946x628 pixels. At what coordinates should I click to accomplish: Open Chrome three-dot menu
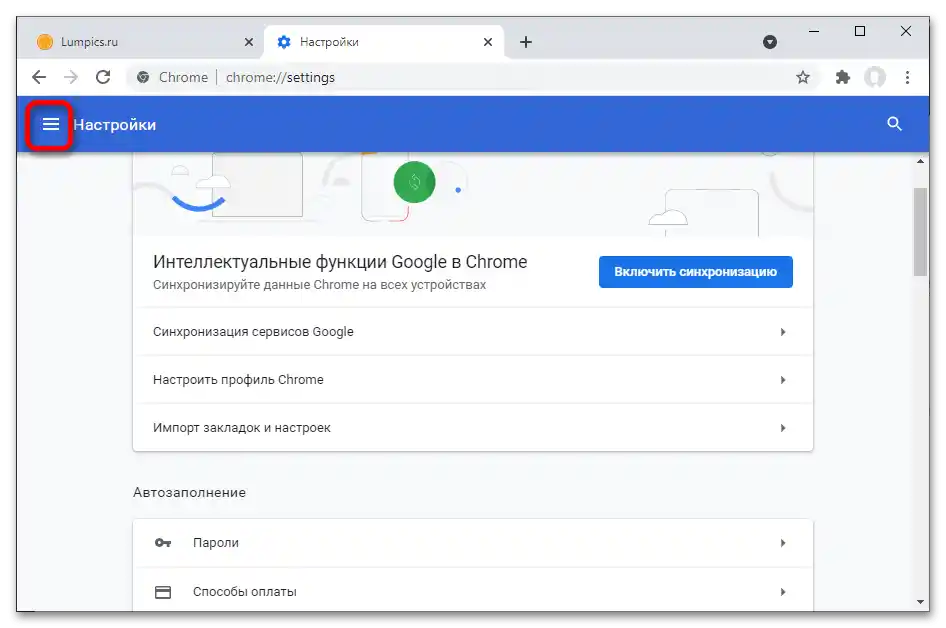coord(907,77)
